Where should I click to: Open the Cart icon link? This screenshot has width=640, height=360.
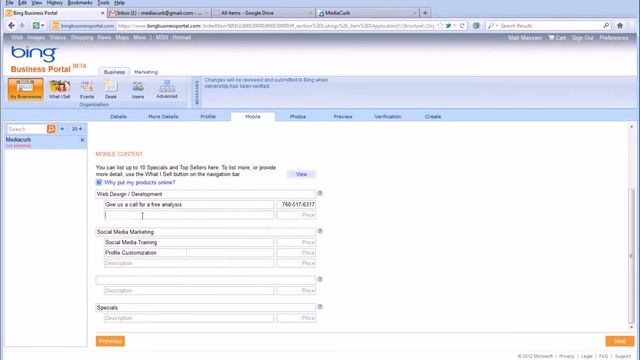point(557,38)
